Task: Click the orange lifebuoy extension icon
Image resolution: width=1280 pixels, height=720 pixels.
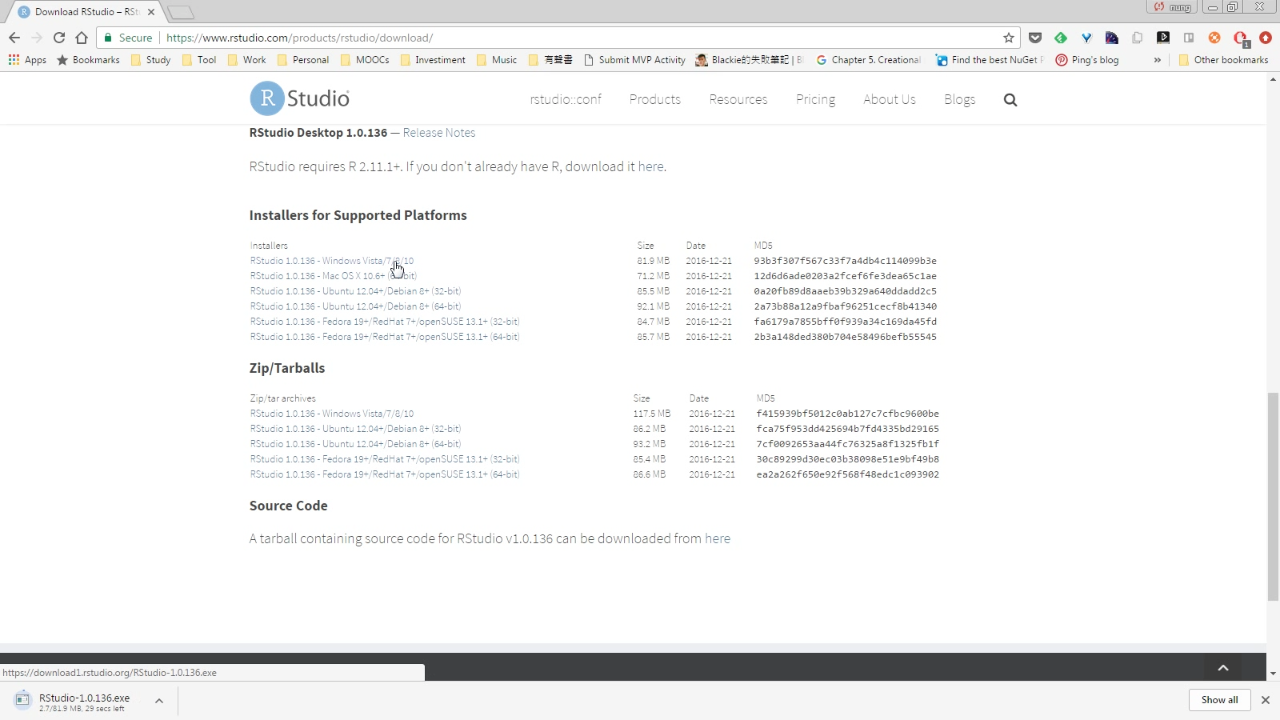Action: click(1214, 38)
